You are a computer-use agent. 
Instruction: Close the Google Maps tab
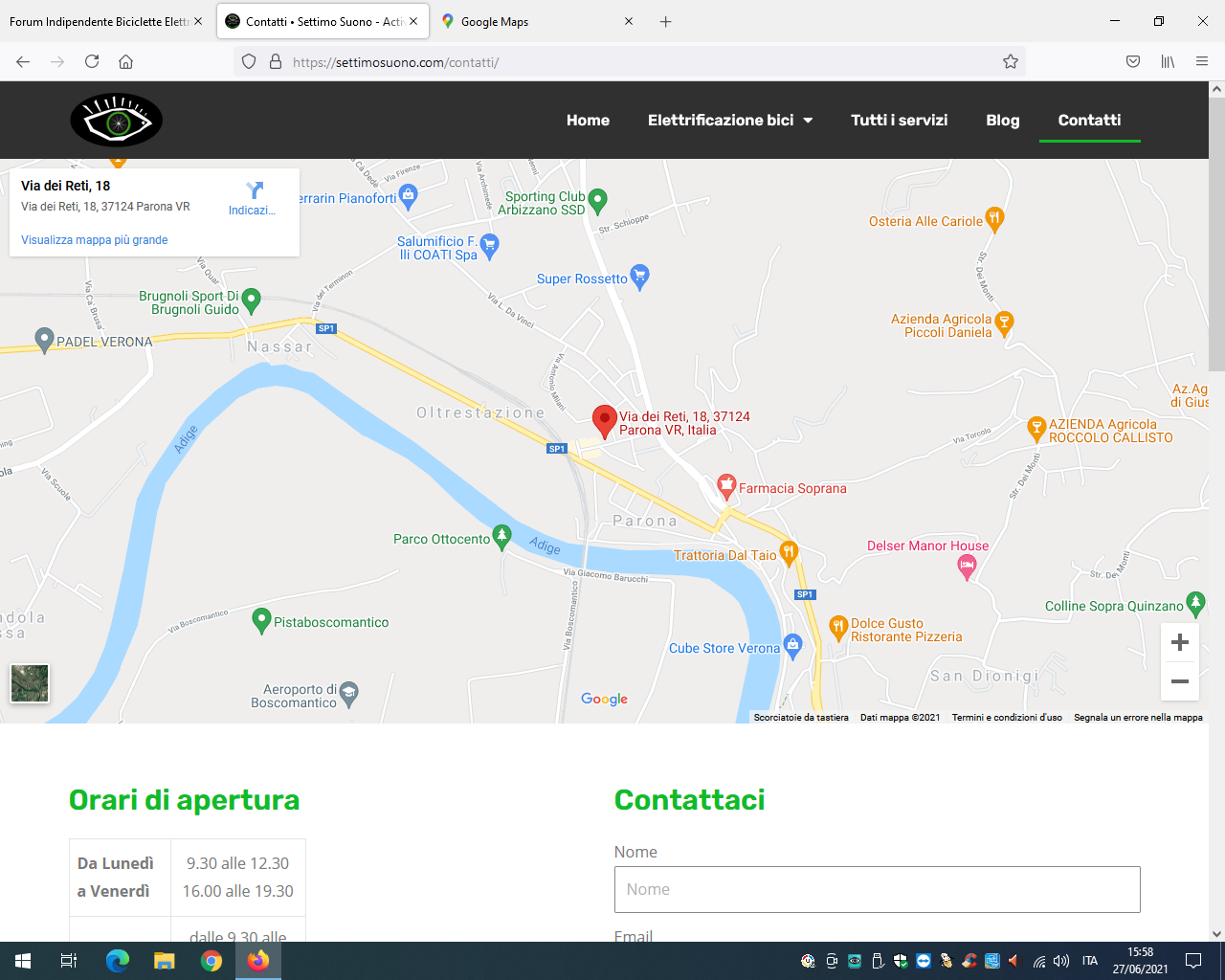(x=629, y=21)
